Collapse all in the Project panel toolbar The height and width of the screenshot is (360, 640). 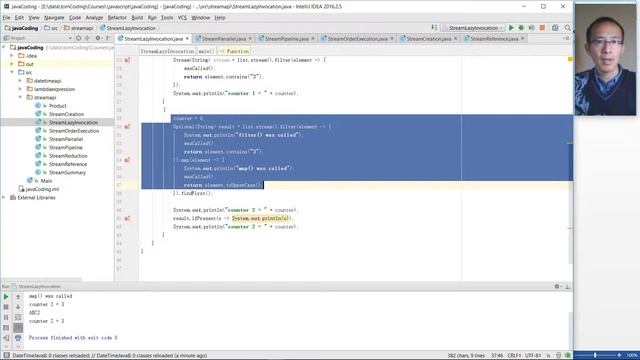[87, 38]
